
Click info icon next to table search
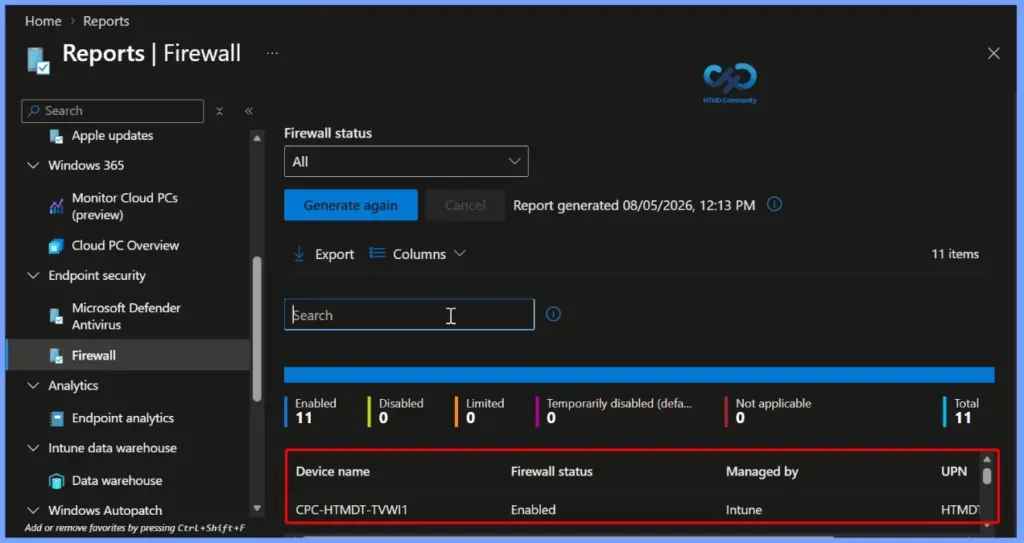point(553,314)
